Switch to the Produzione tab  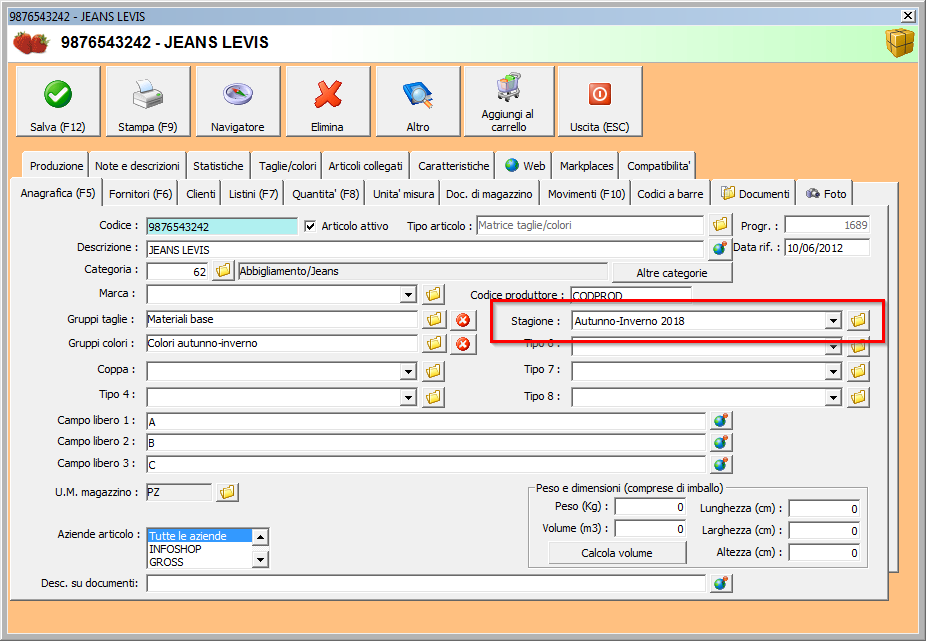click(56, 166)
